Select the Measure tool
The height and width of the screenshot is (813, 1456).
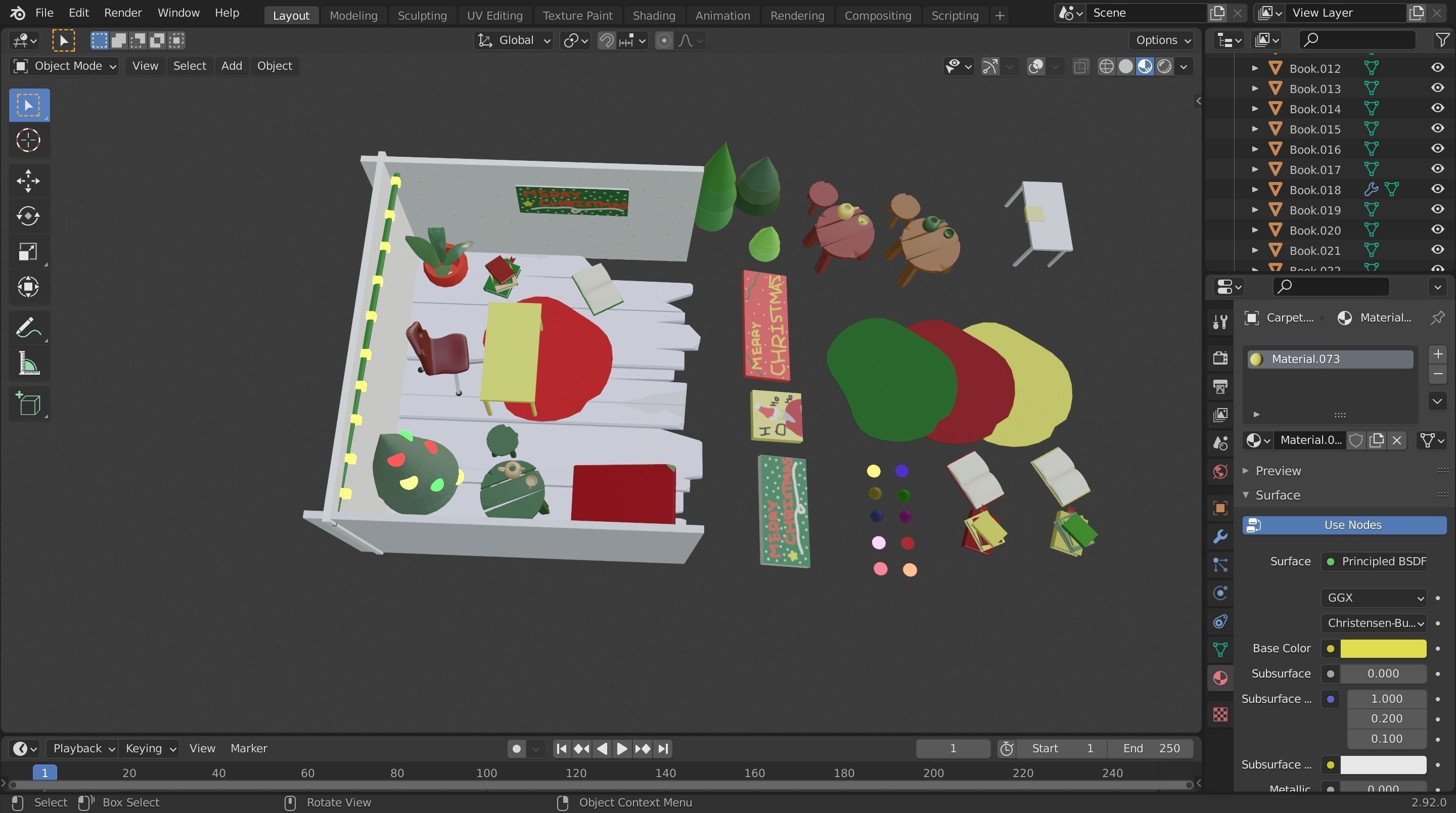coord(28,363)
